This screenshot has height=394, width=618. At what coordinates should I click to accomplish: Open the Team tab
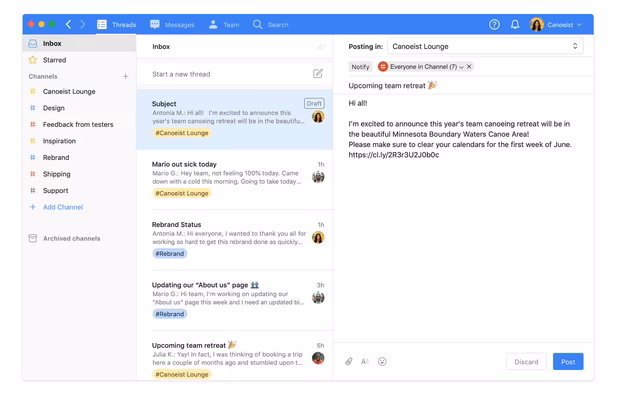point(224,24)
